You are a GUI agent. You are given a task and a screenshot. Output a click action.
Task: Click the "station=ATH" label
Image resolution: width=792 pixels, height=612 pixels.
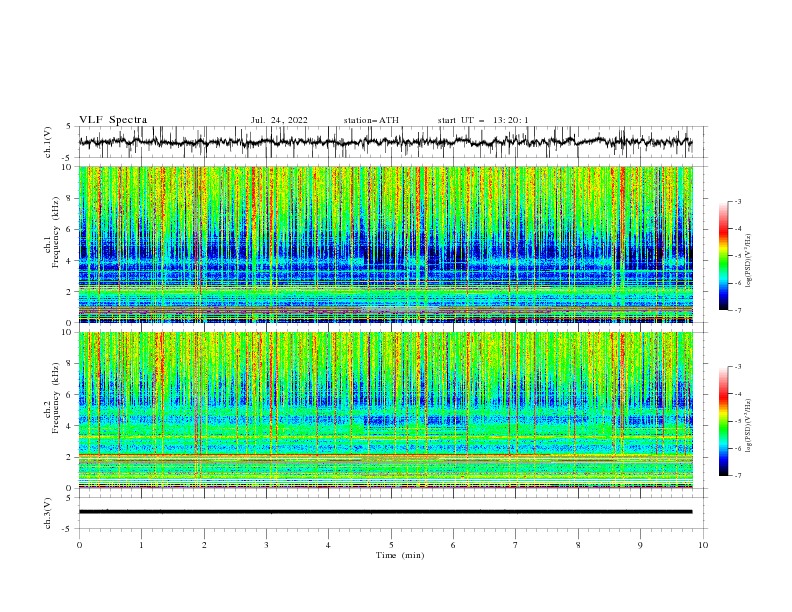pyautogui.click(x=371, y=120)
